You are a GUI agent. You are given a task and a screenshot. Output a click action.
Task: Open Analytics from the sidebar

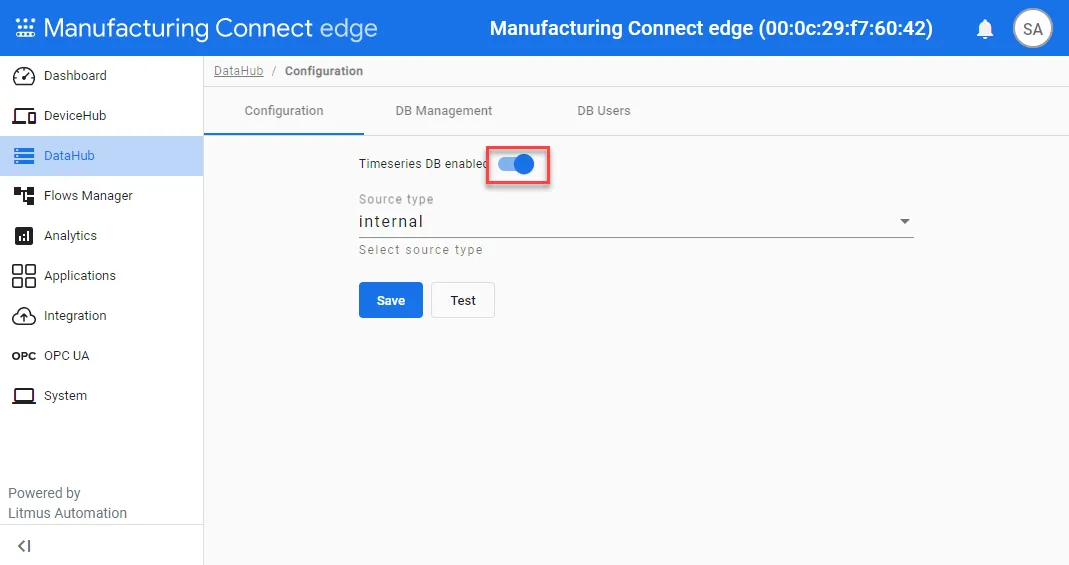[x=101, y=236]
